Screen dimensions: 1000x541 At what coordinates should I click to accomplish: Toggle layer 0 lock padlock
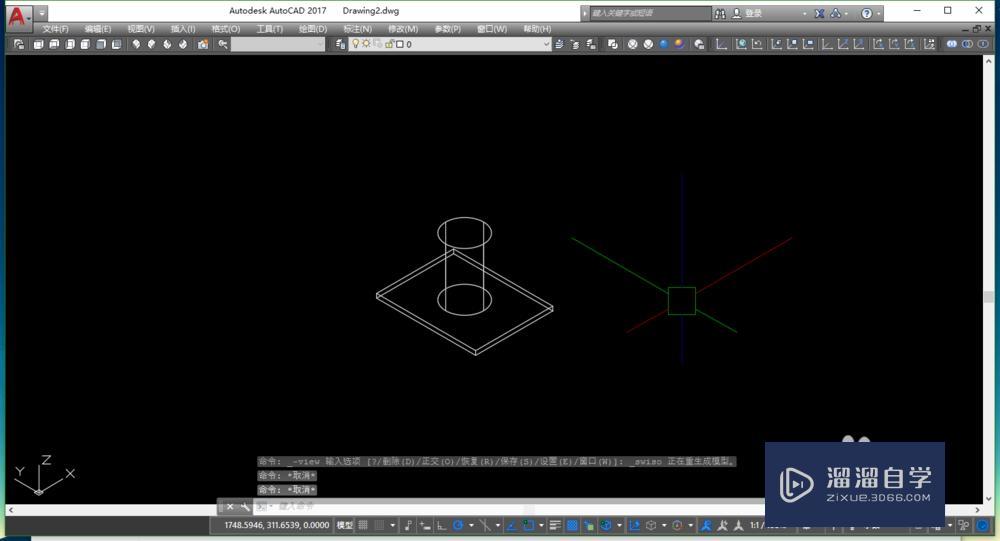coord(389,44)
